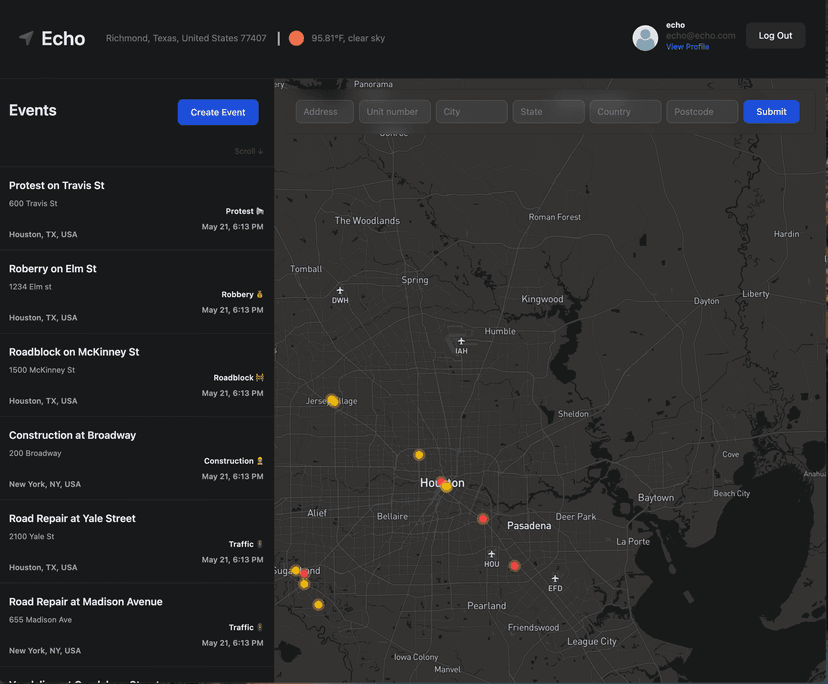Click the orange weather sun icon

296,38
